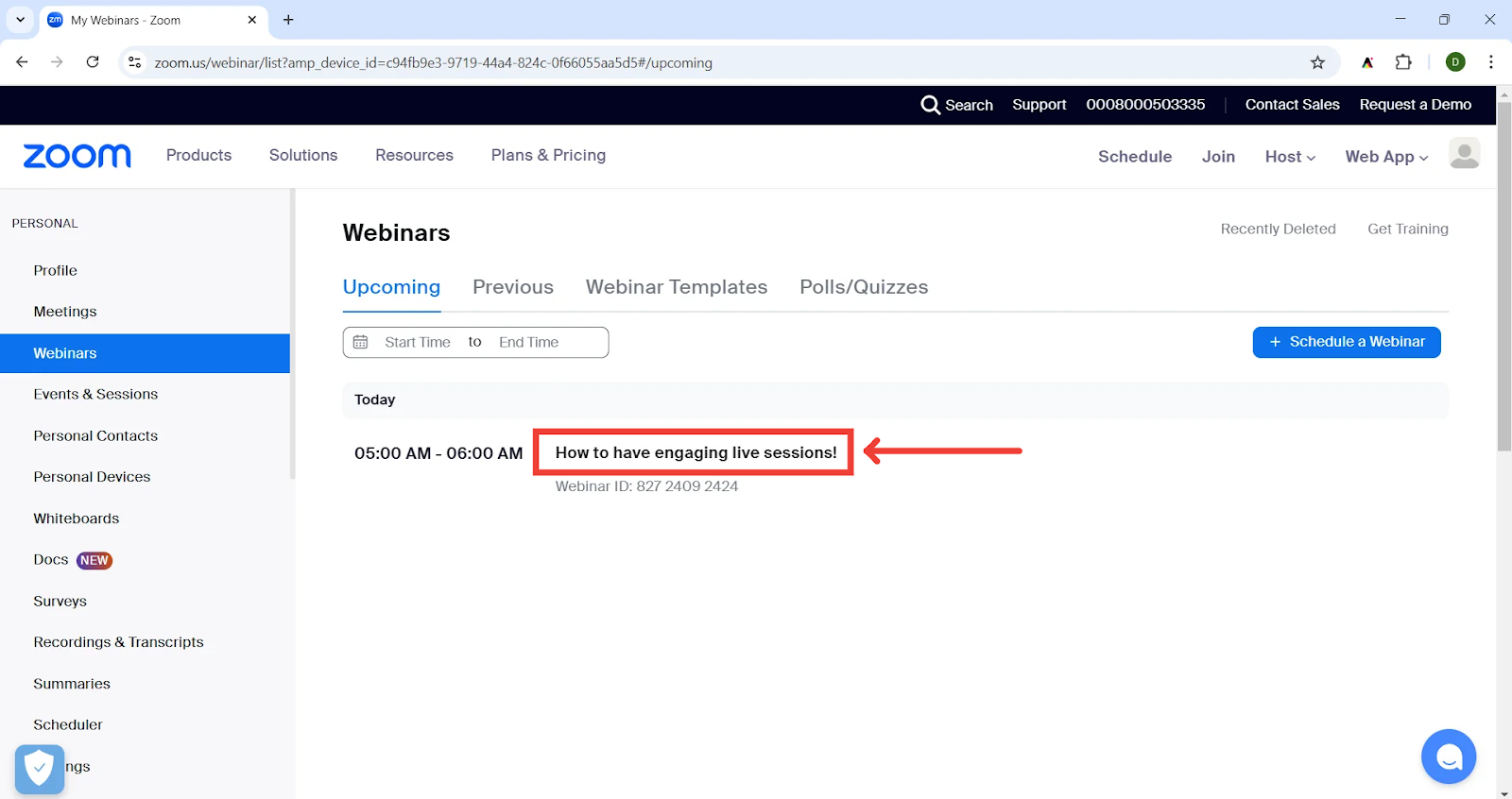This screenshot has width=1512, height=799.
Task: Open the engaging live sessions webinar
Action: tap(696, 452)
